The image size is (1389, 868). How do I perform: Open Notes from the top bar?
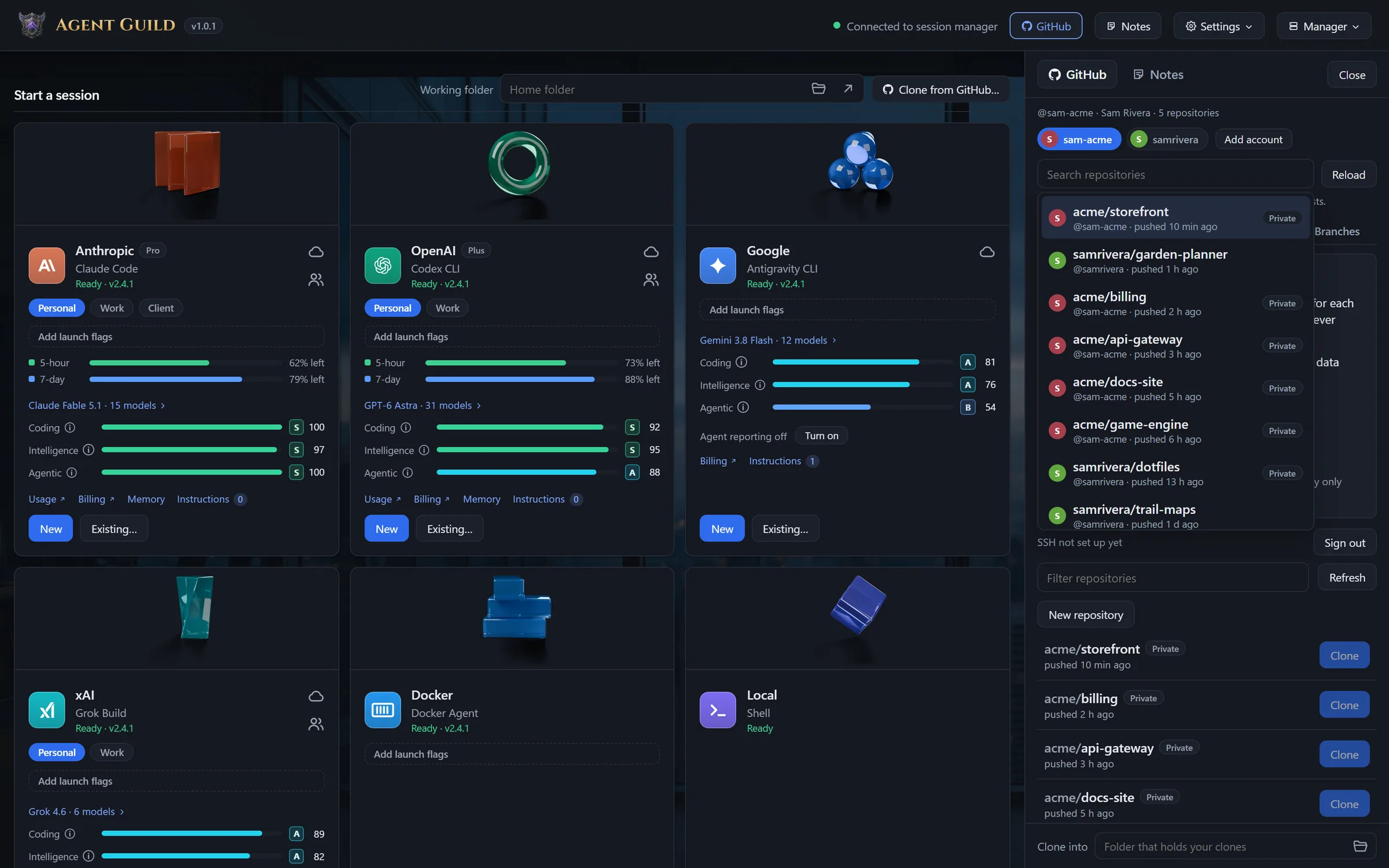1128,26
